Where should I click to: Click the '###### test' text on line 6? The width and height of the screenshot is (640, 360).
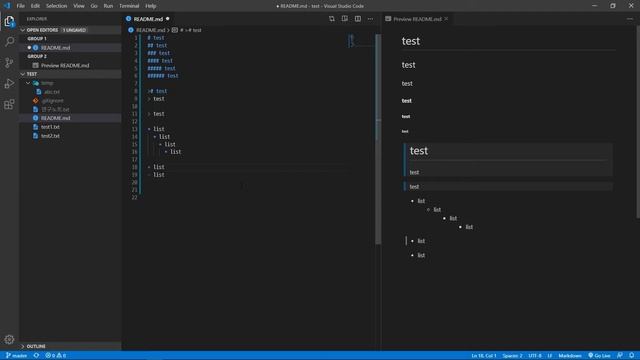coord(163,76)
